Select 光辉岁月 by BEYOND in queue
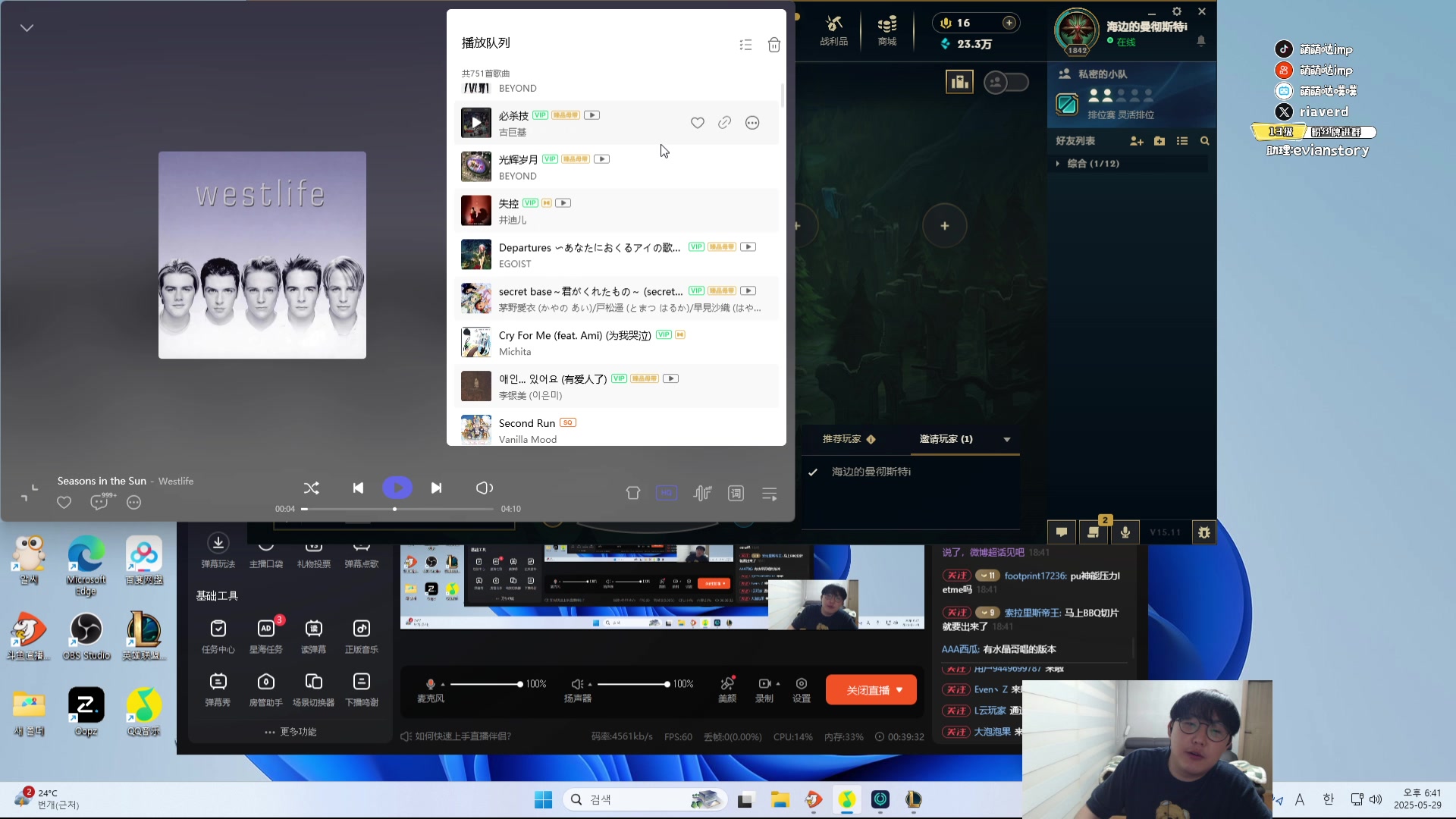The width and height of the screenshot is (1456, 819). (x=616, y=167)
